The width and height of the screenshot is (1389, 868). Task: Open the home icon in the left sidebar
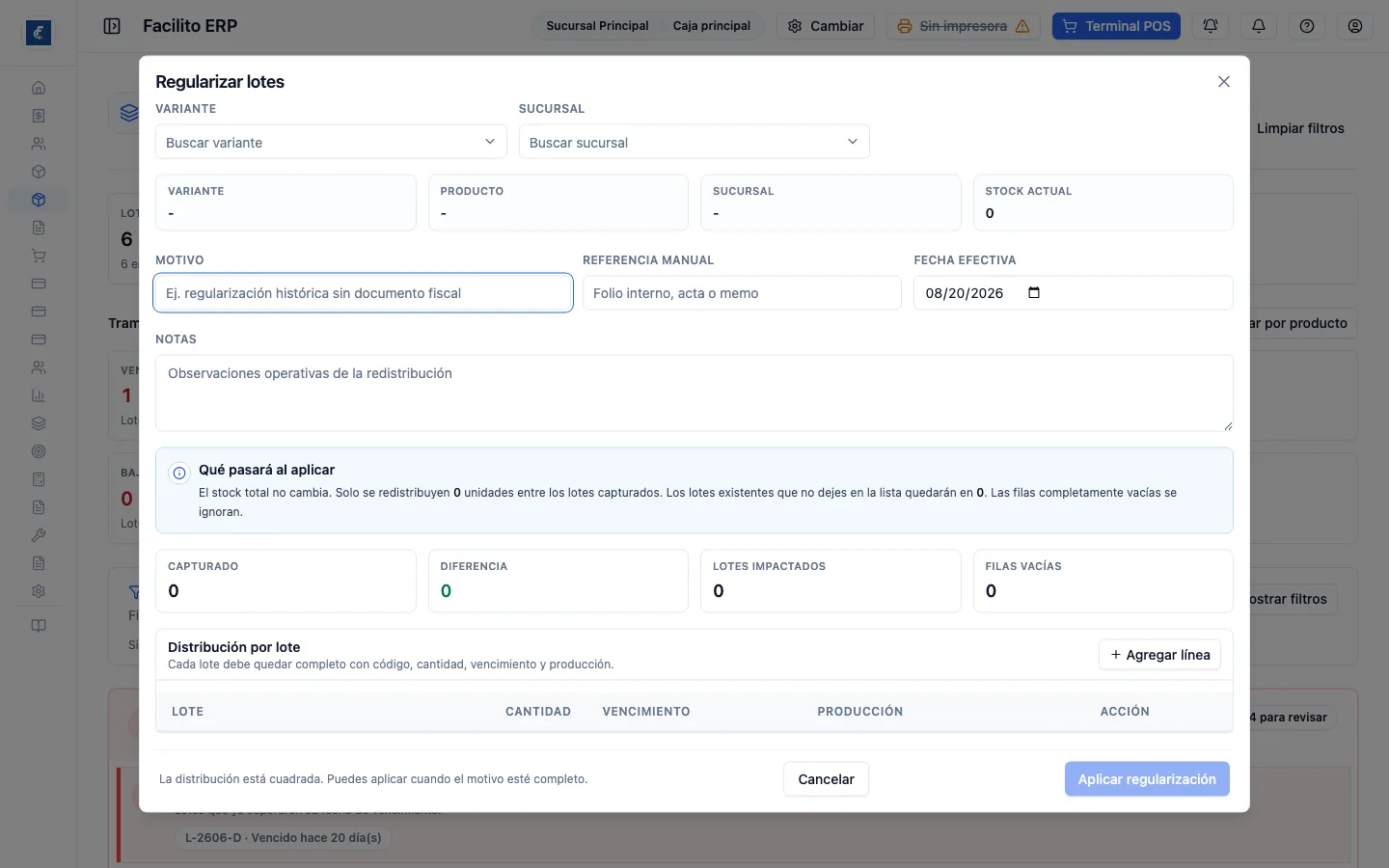39,88
